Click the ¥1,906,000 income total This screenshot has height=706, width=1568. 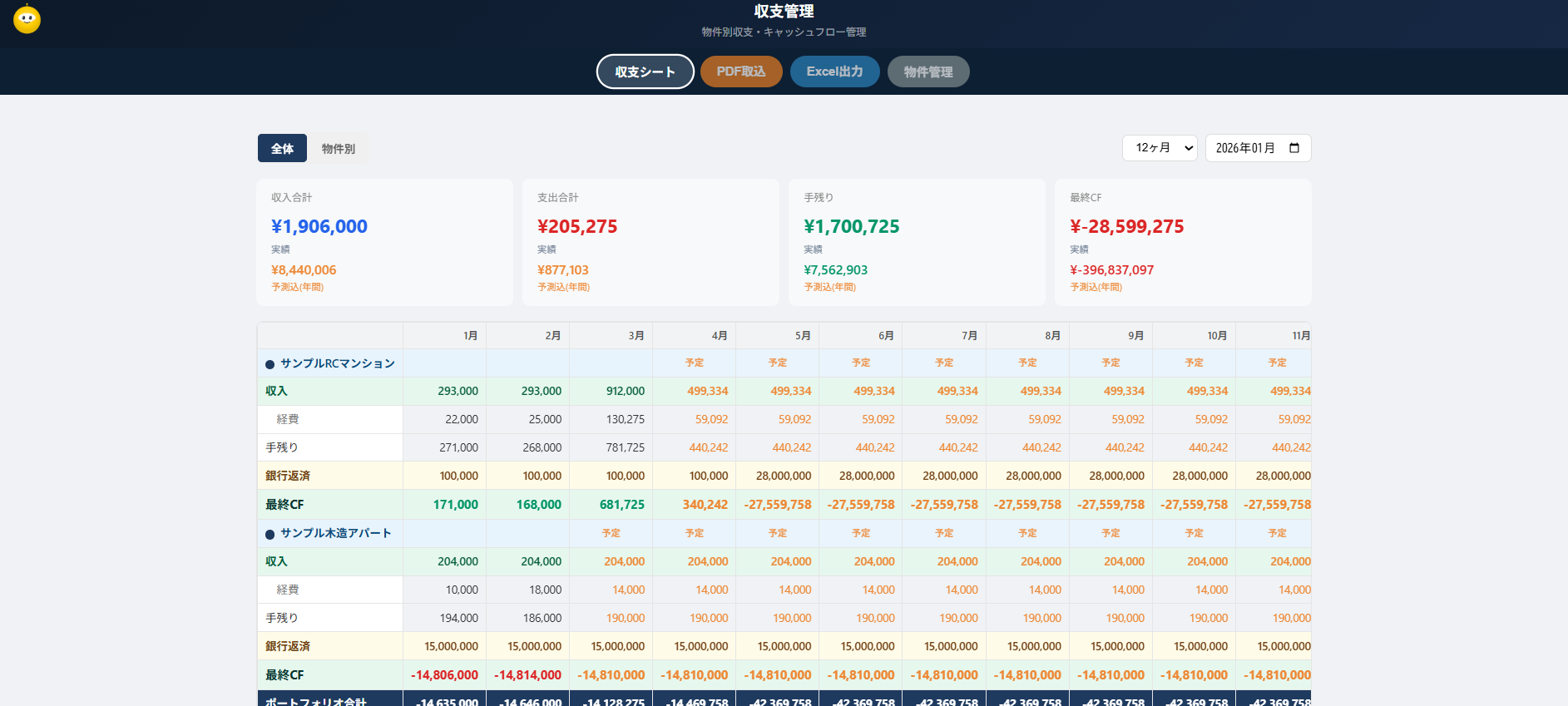(319, 226)
